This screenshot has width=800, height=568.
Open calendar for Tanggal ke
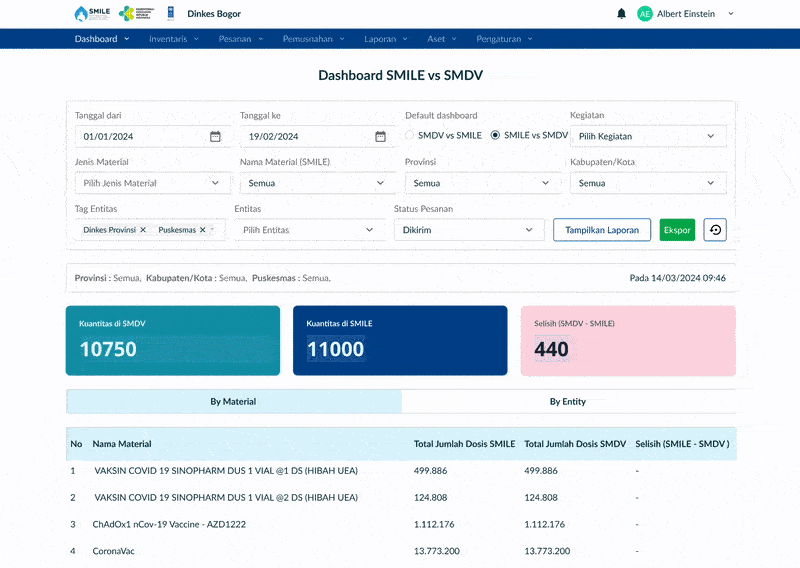381,136
